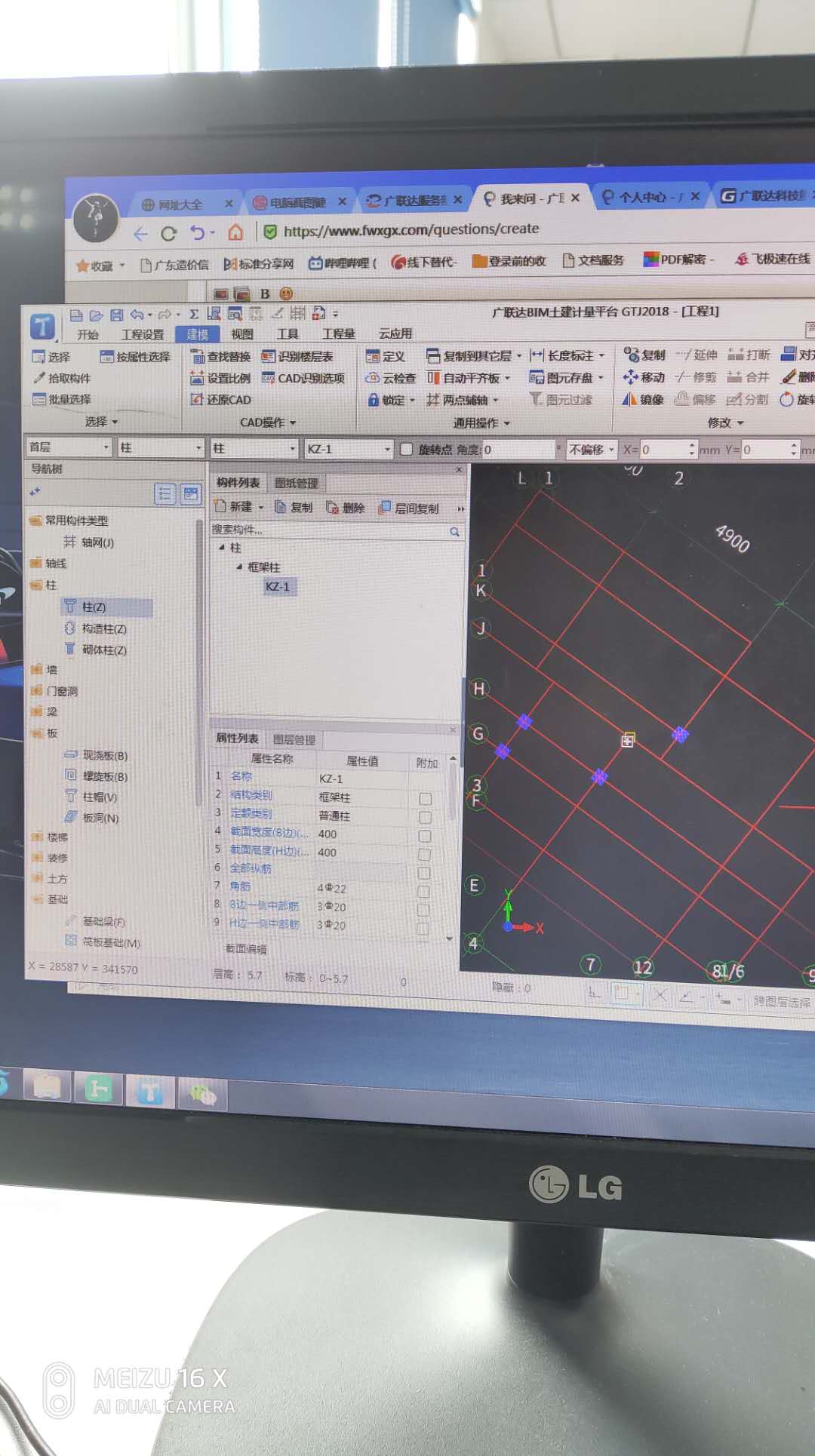815x1456 pixels.
Task: Open the 云应用 ribbon tab
Action: pos(395,333)
